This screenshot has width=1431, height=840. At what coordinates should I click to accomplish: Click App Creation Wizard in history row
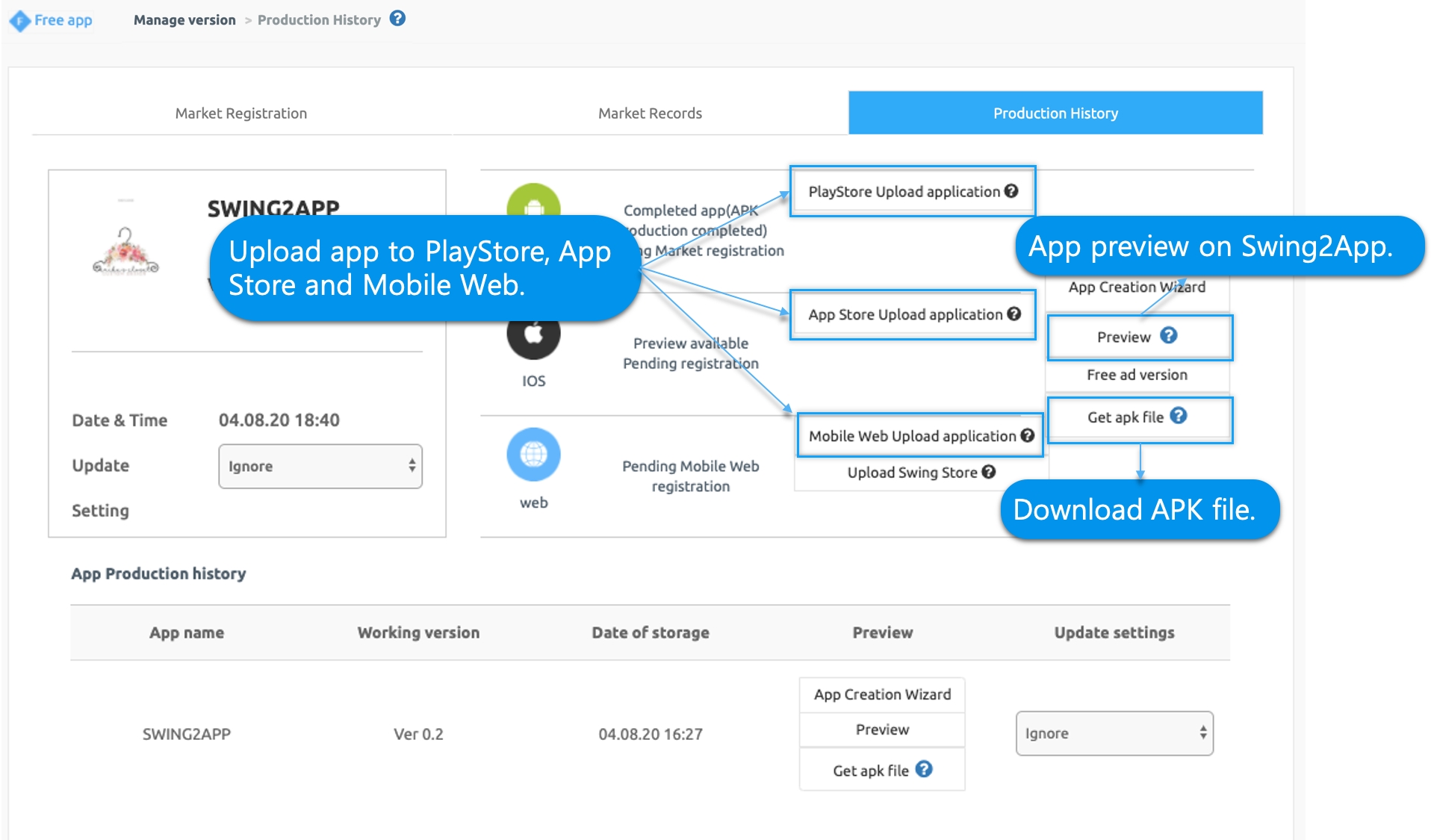click(882, 694)
